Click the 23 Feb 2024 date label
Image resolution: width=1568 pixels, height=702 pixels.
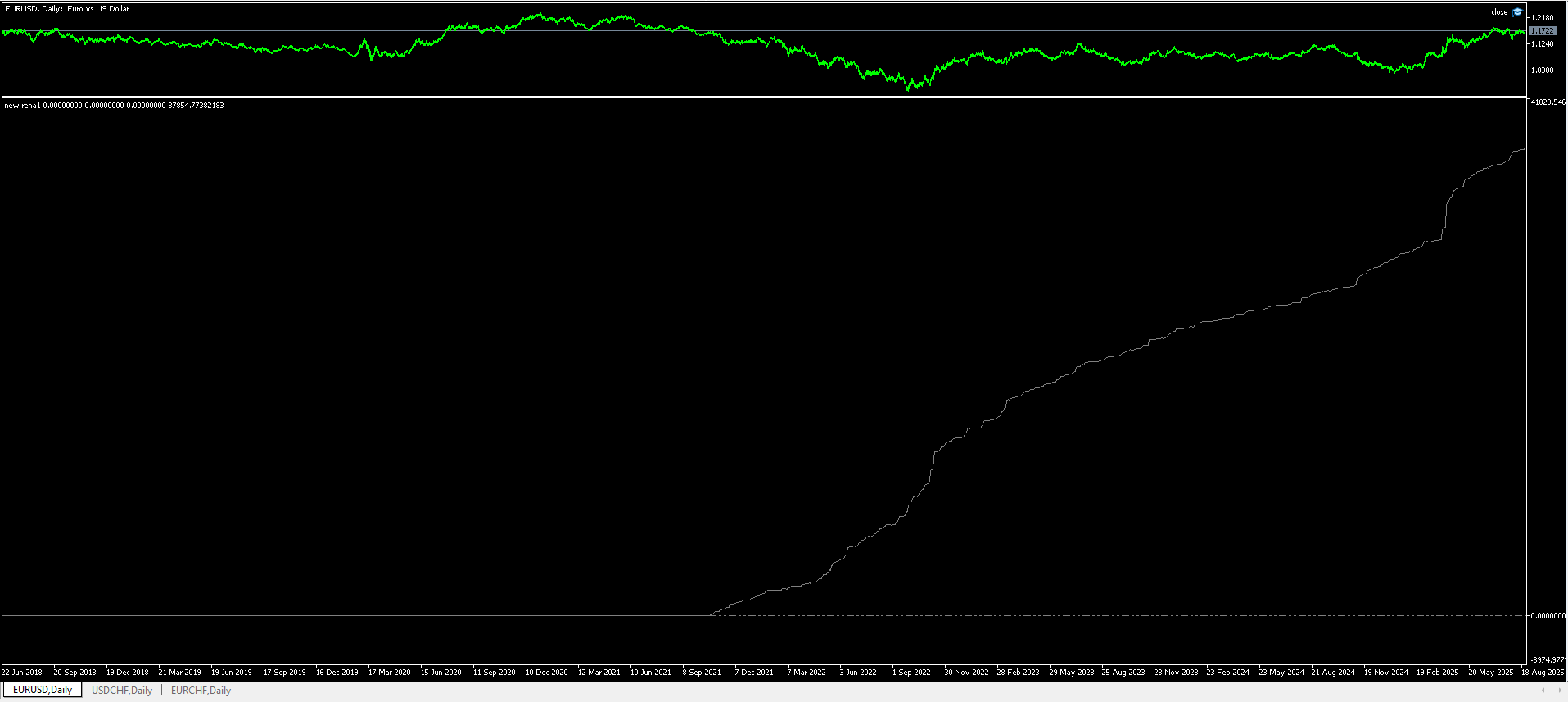tap(1228, 673)
